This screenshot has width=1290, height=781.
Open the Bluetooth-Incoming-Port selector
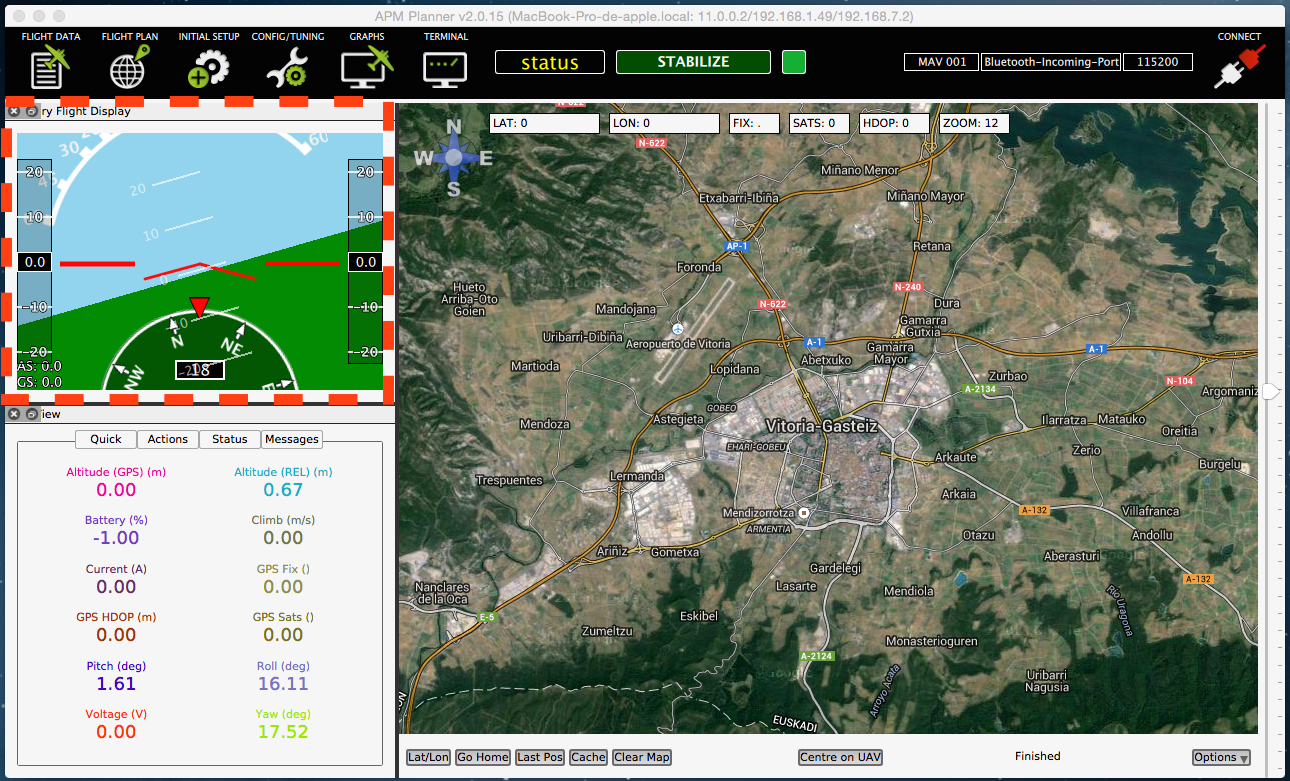pyautogui.click(x=1051, y=62)
